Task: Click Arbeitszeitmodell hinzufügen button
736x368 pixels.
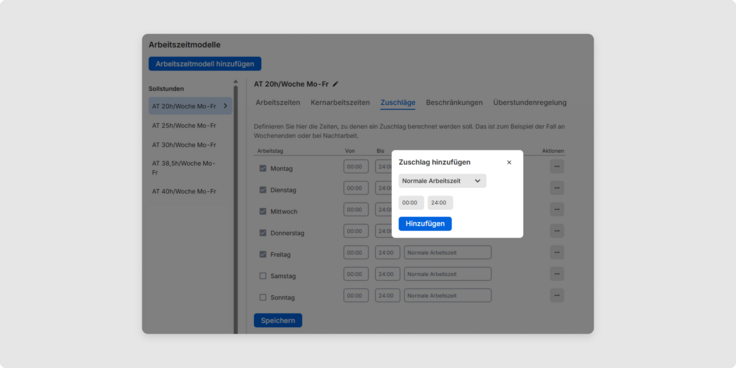Action: click(x=205, y=64)
